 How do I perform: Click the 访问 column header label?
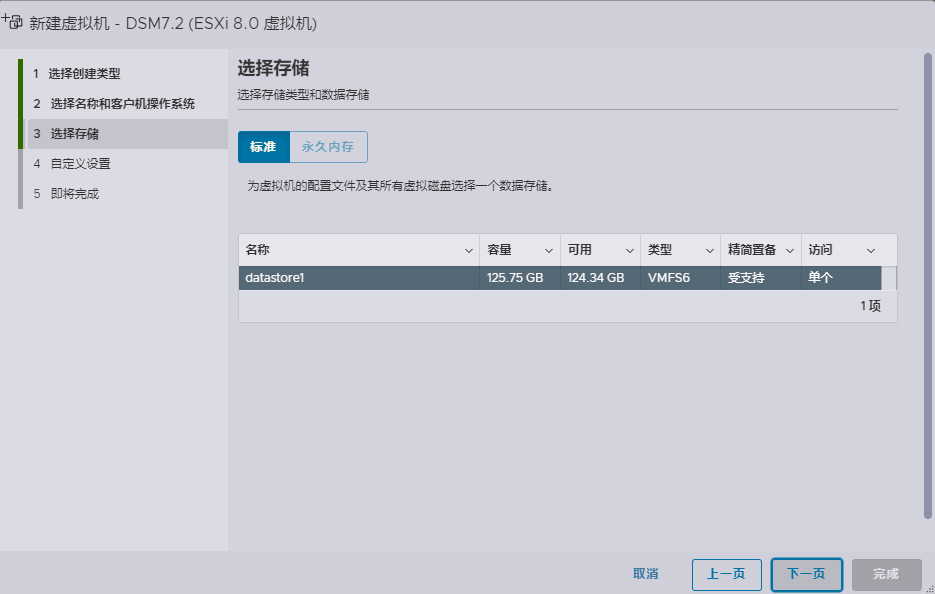click(x=820, y=250)
